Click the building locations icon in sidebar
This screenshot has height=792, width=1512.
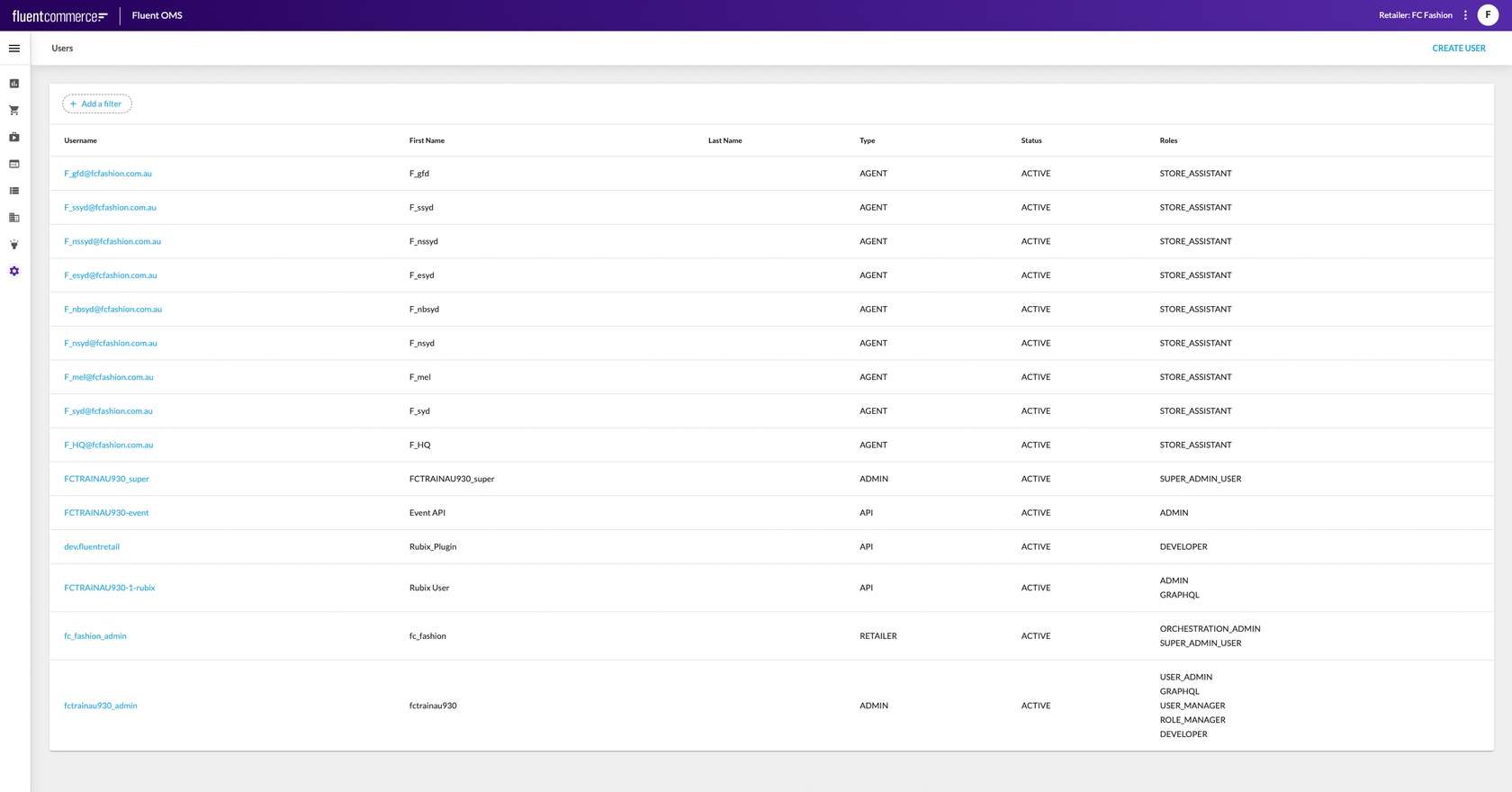click(x=14, y=218)
